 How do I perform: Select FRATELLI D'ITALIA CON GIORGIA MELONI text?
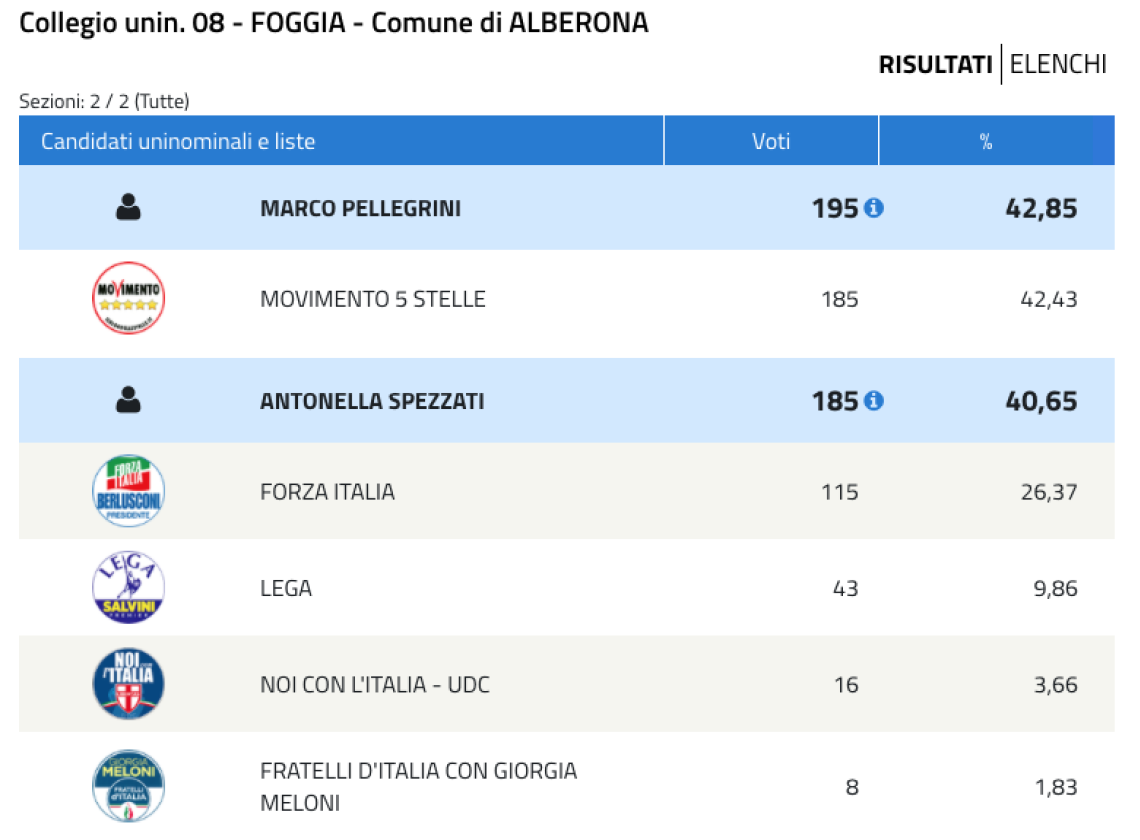click(x=419, y=787)
